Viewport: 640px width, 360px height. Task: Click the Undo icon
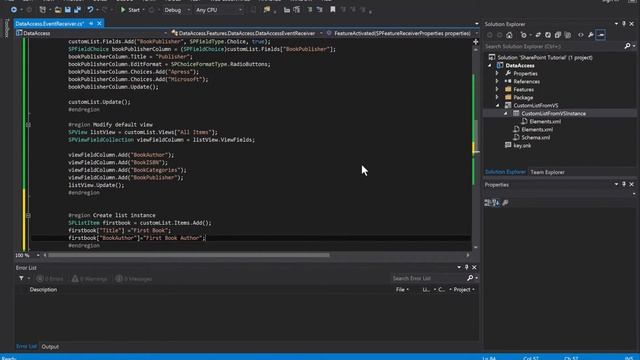(90, 10)
